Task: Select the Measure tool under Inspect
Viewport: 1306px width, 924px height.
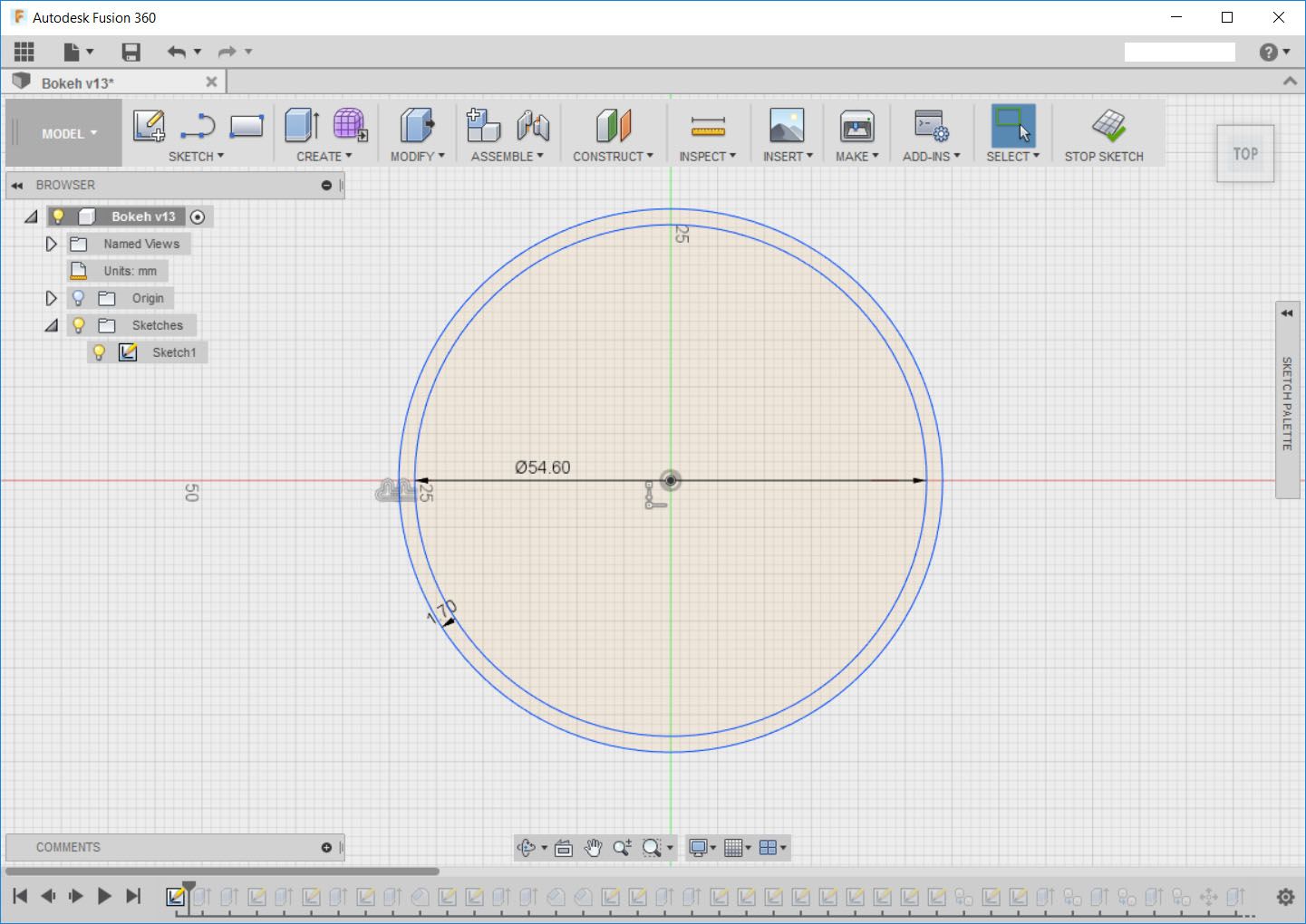Action: (x=707, y=126)
